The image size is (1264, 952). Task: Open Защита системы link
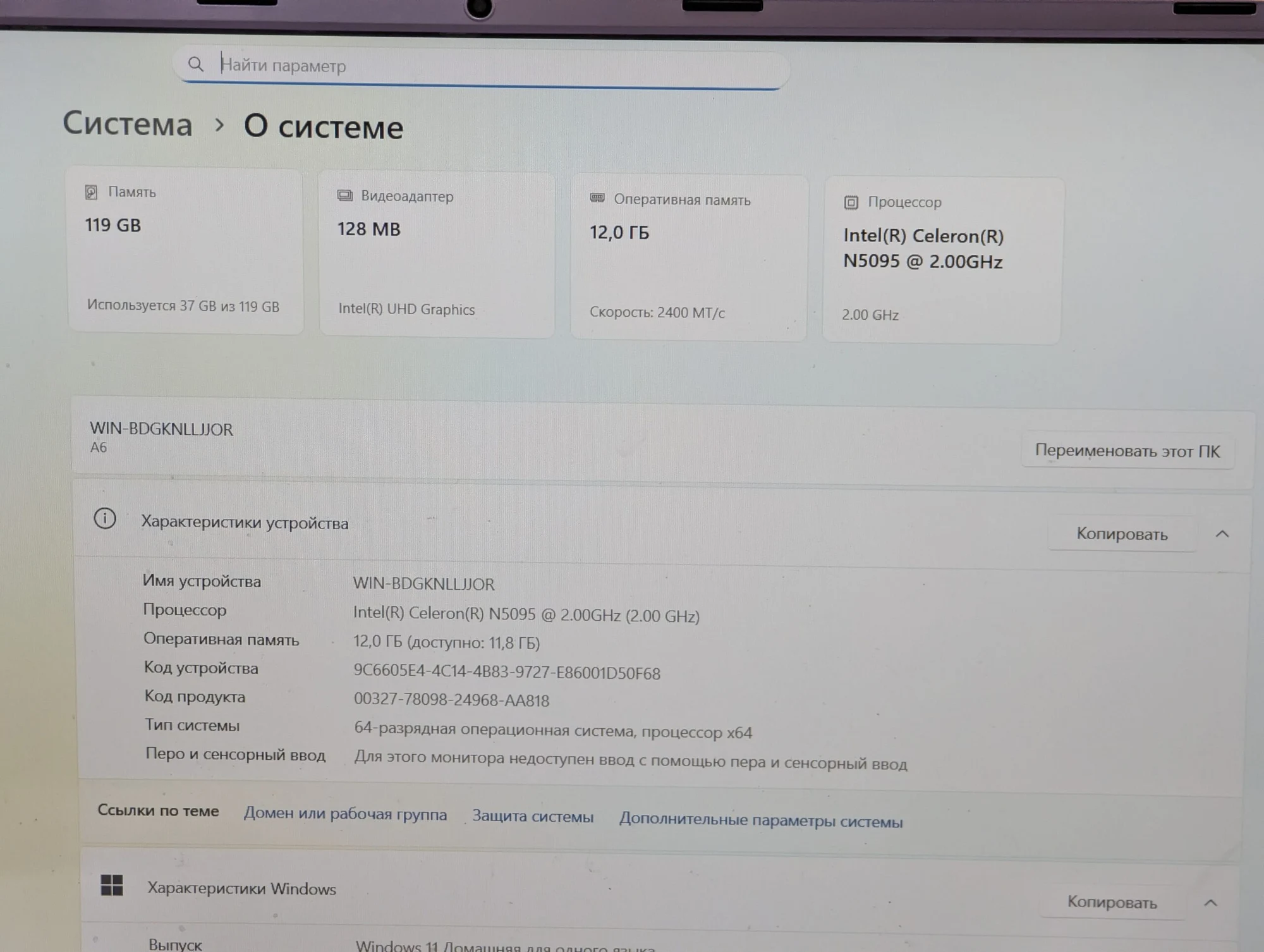click(x=533, y=817)
